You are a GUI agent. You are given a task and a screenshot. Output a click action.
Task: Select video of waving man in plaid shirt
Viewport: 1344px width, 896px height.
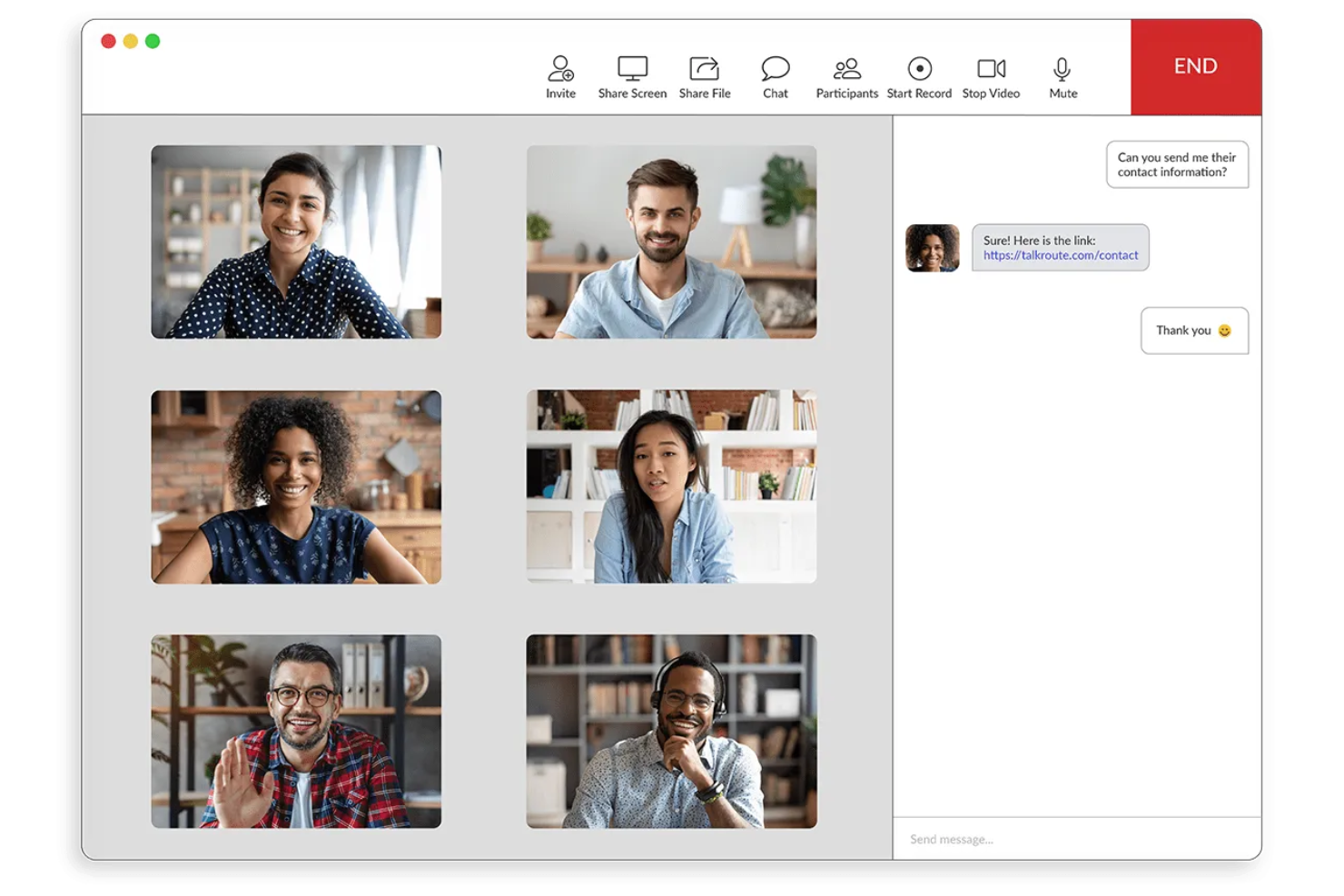[x=296, y=731]
